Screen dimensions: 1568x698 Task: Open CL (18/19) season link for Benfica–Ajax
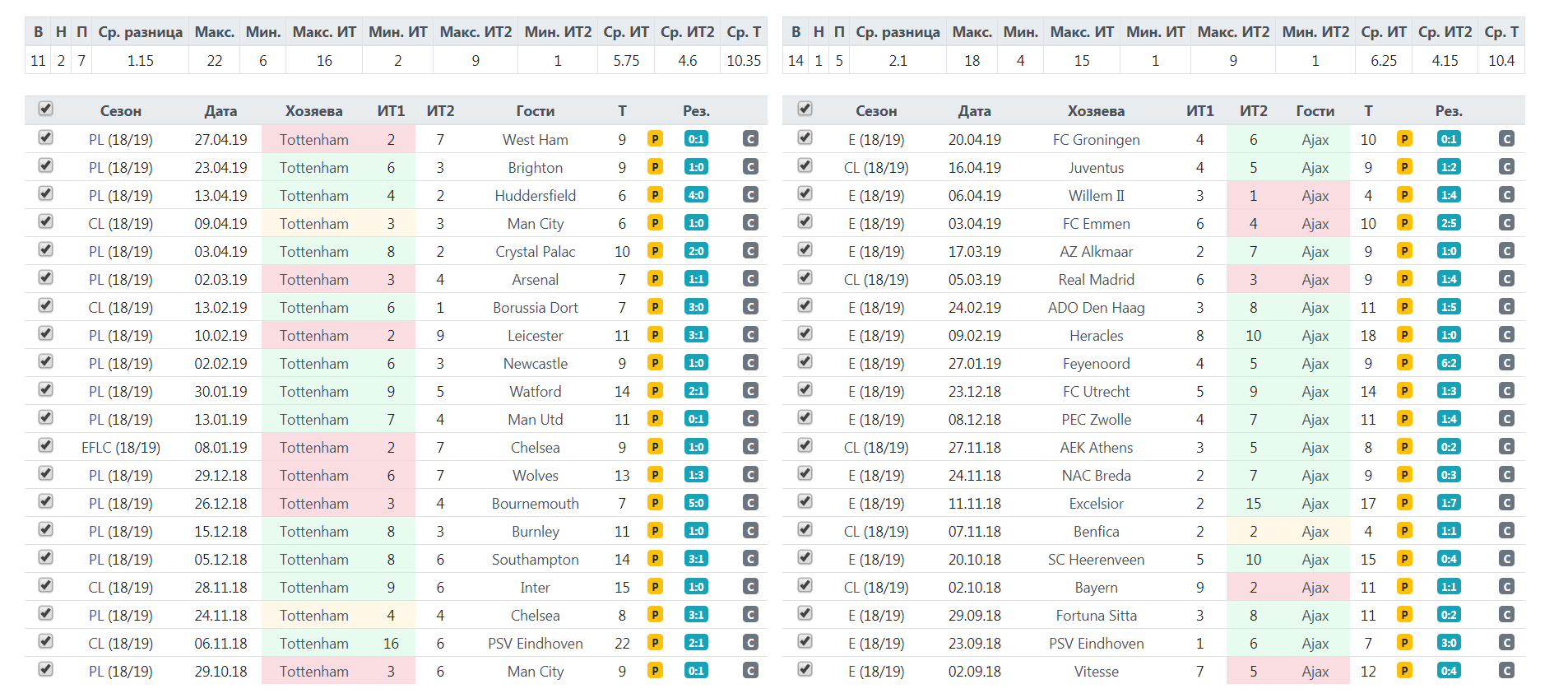tap(876, 532)
